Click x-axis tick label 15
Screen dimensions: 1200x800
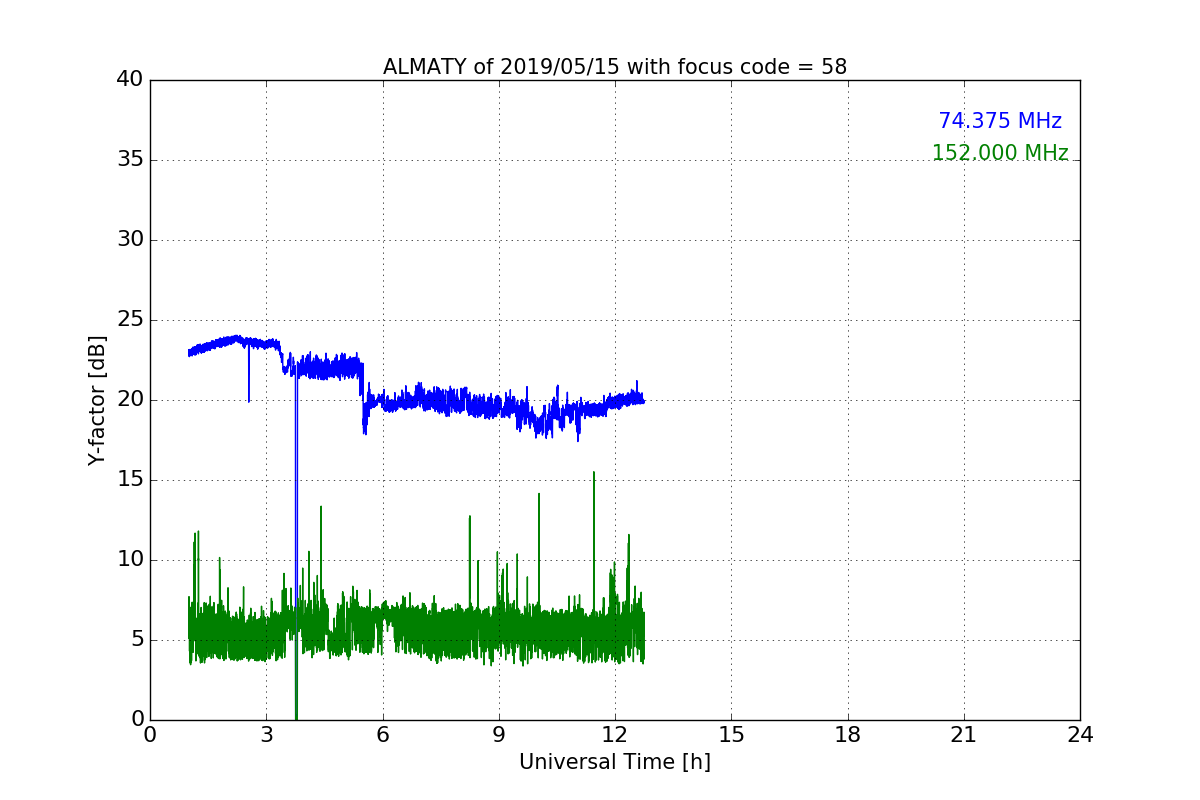click(x=731, y=734)
